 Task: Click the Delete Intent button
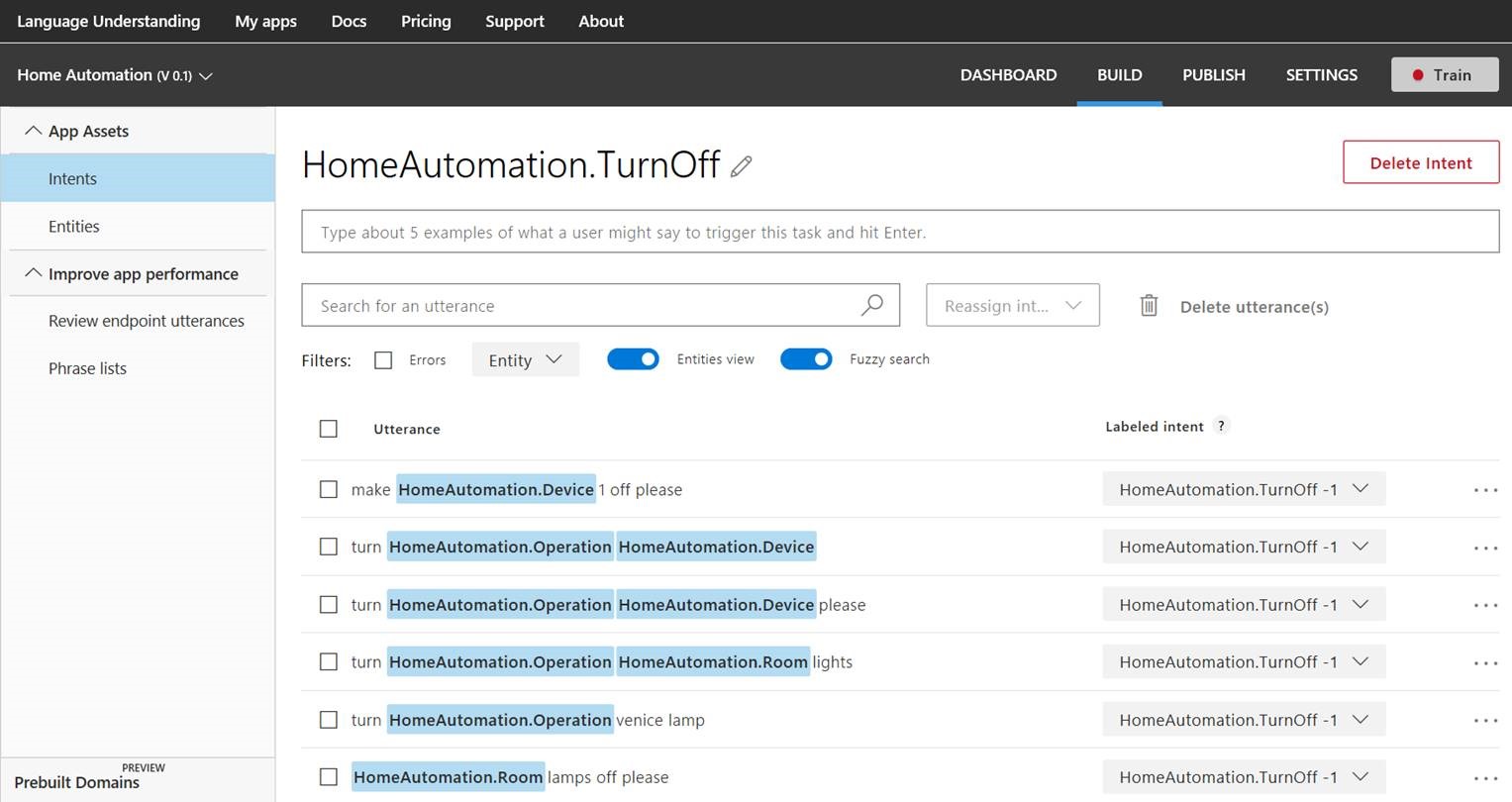pos(1421,162)
